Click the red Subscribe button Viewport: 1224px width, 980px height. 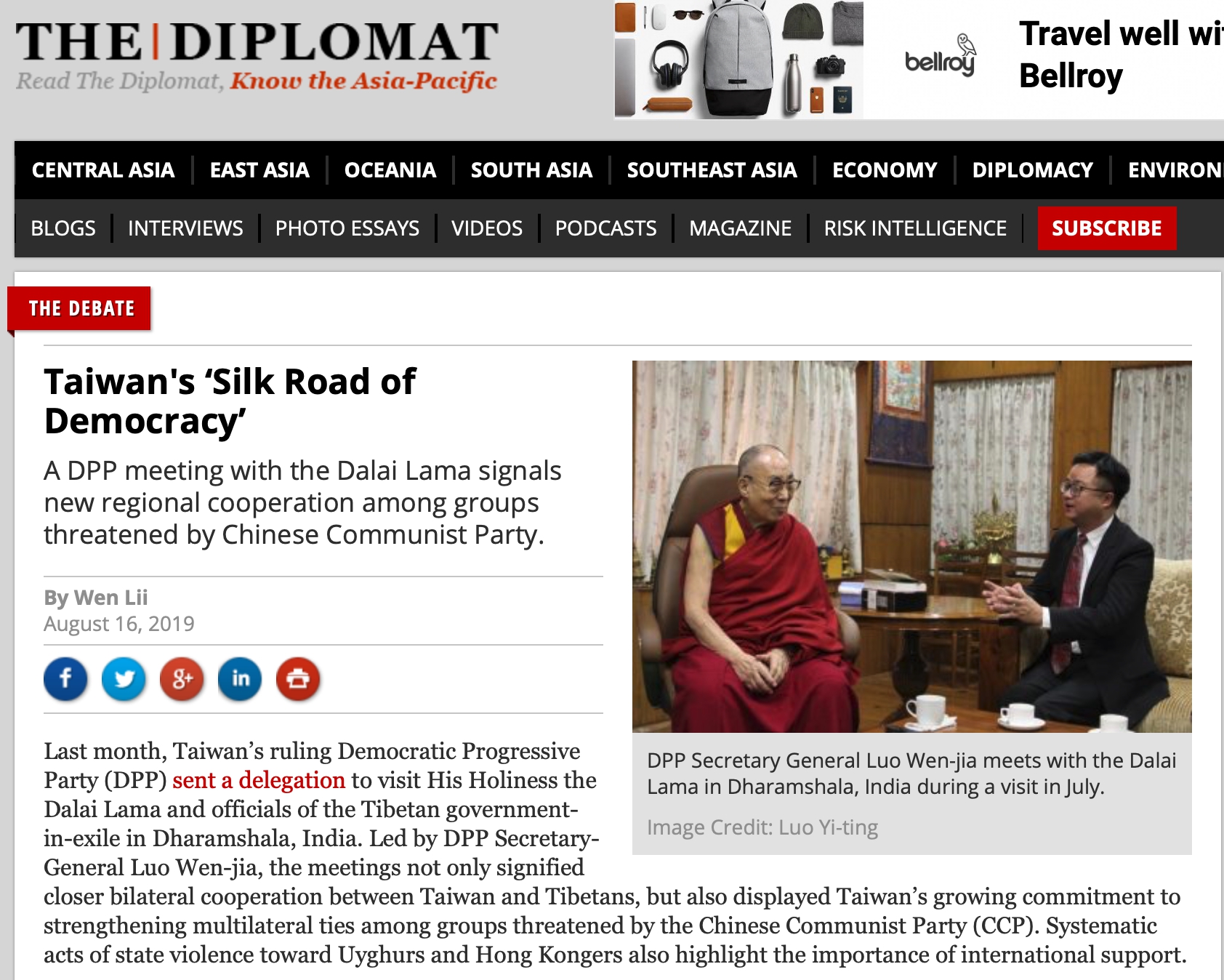[1107, 228]
